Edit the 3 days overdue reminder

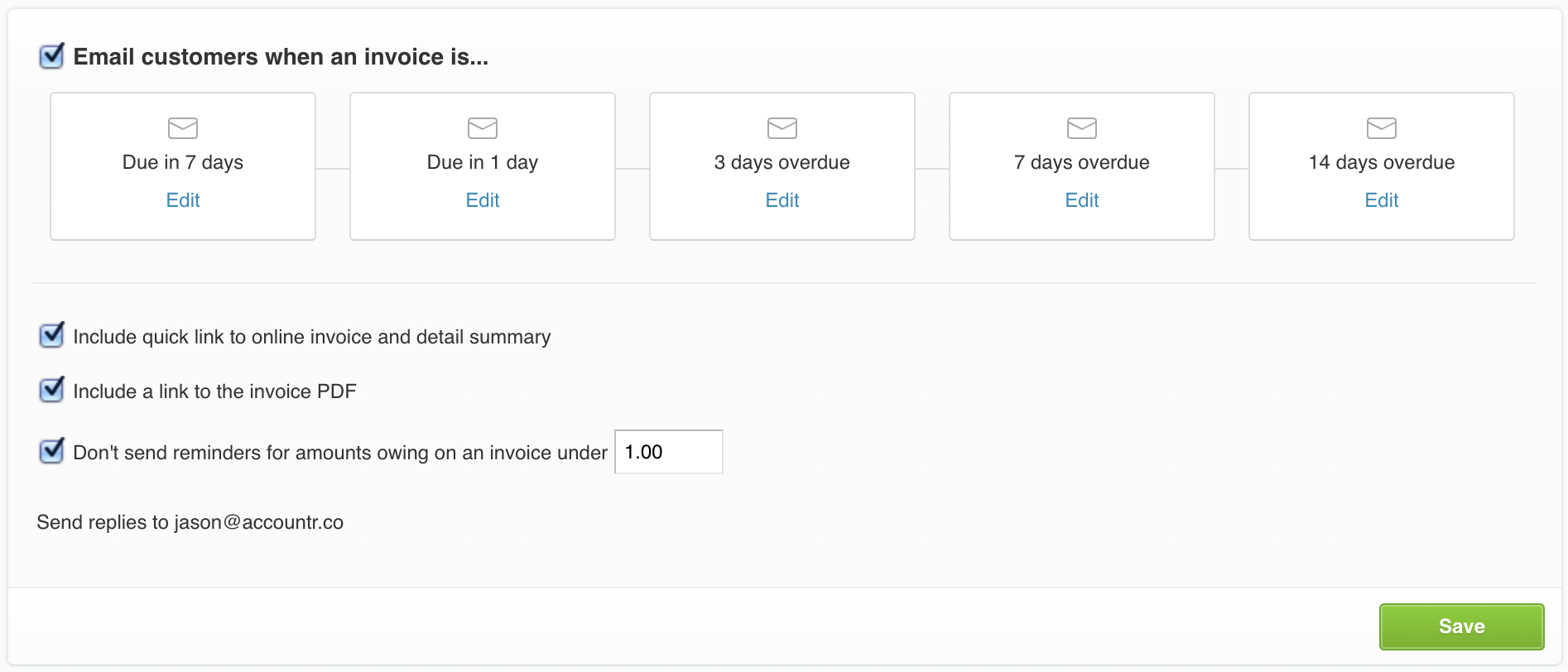click(x=782, y=200)
